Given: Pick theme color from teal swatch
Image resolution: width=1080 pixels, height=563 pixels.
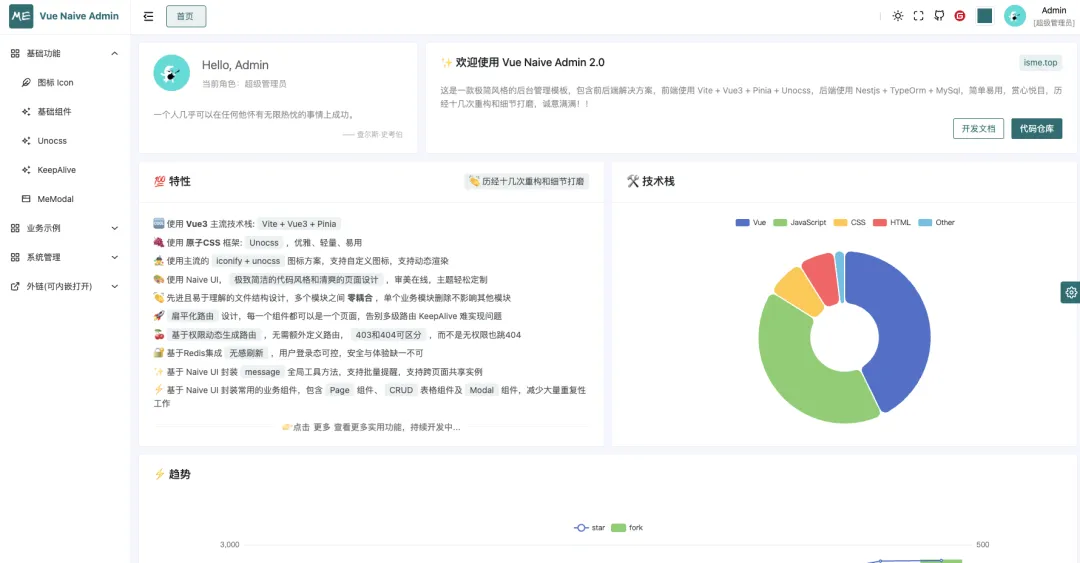Looking at the screenshot, I should 984,16.
